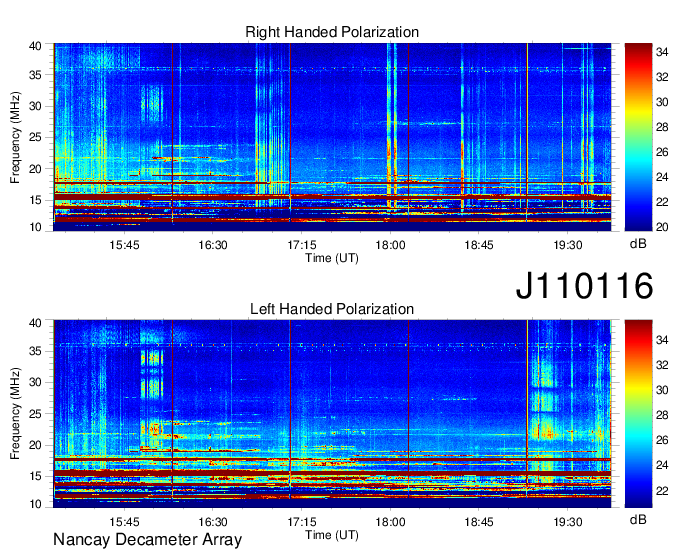Click 25 MHz tick of Right Handed plot

(x=35, y=137)
